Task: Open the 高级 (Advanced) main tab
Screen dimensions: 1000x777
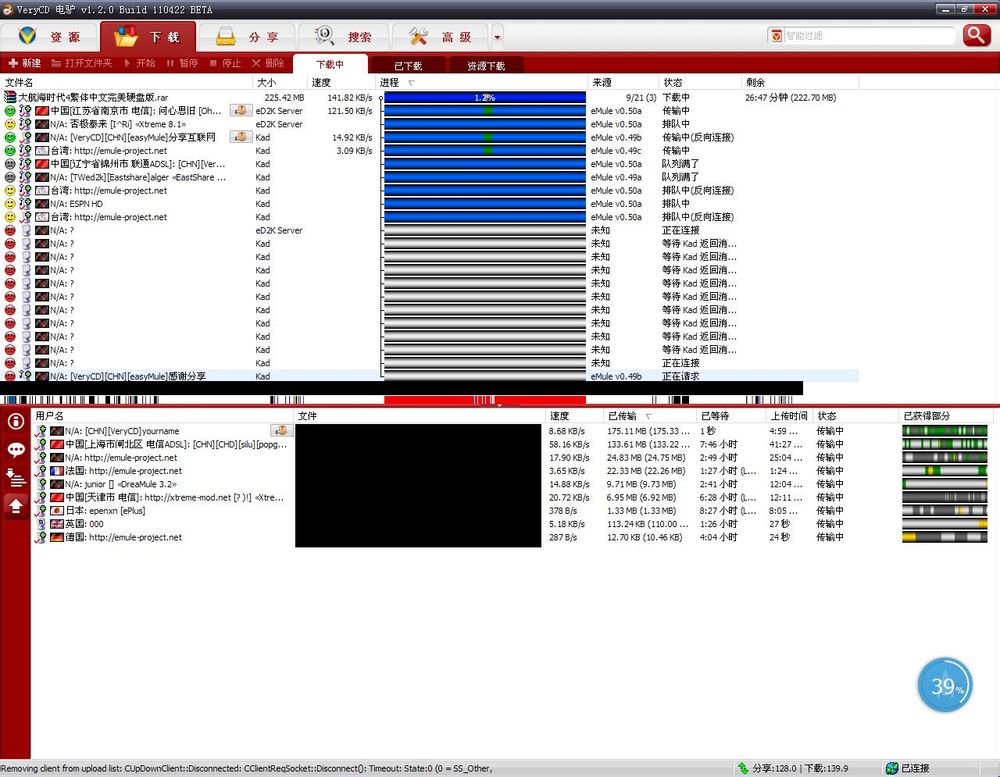Action: [x=440, y=37]
